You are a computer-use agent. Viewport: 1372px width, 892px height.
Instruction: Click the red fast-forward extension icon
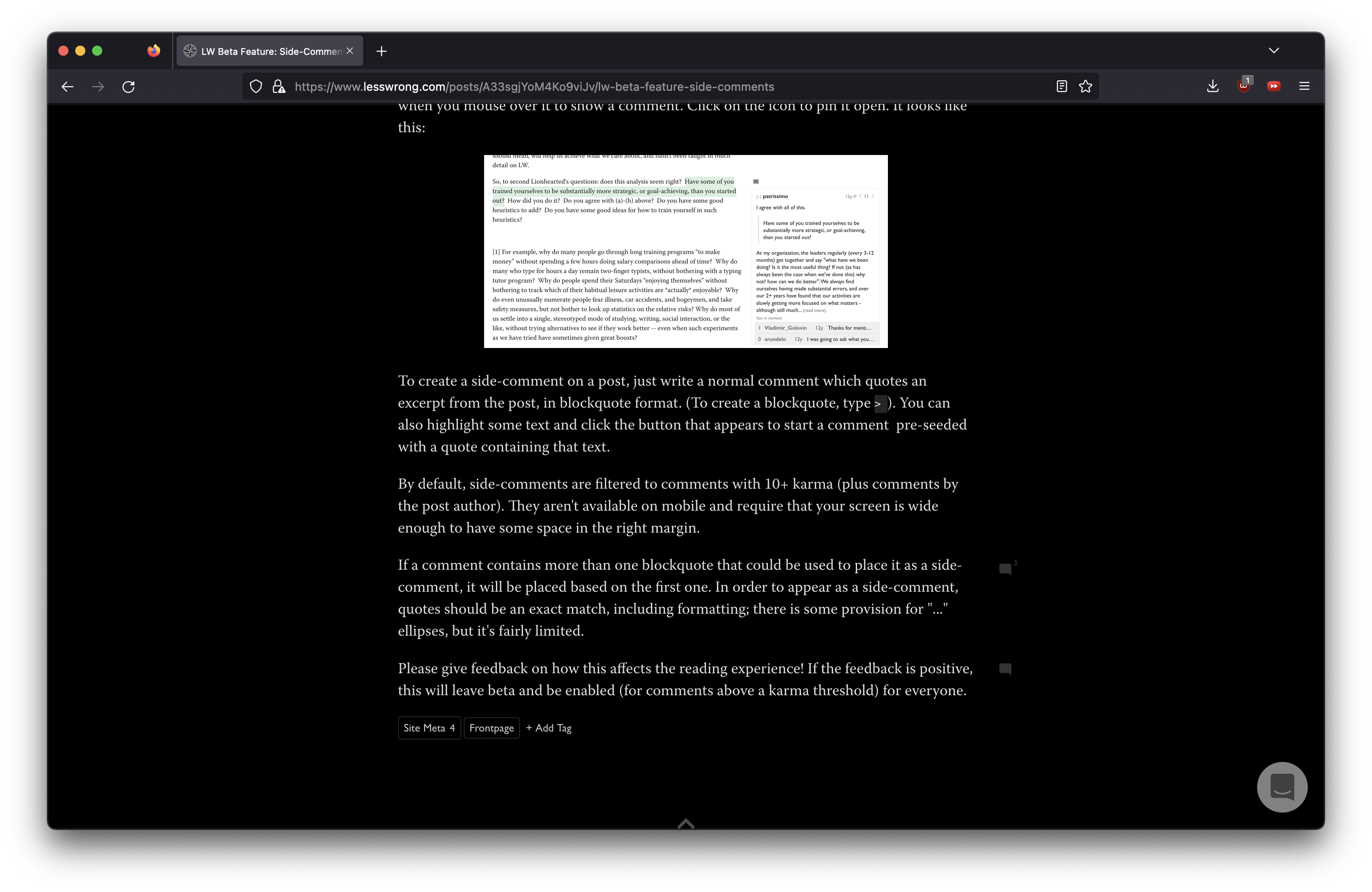tap(1274, 87)
